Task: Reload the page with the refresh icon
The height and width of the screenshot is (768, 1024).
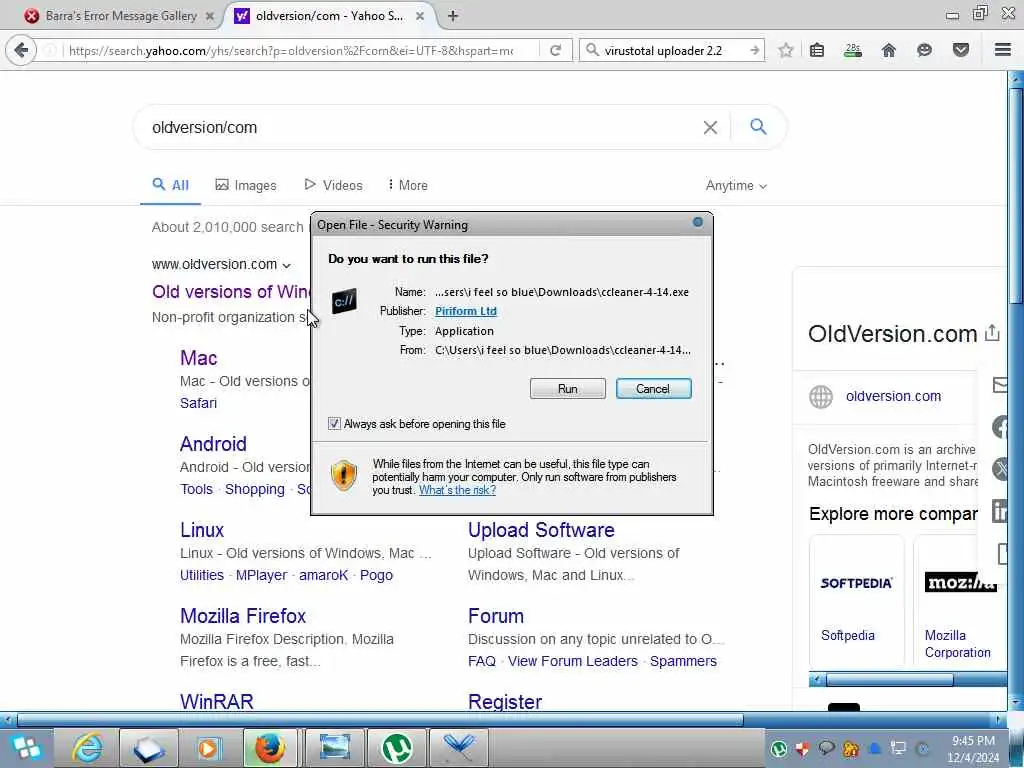Action: (555, 50)
